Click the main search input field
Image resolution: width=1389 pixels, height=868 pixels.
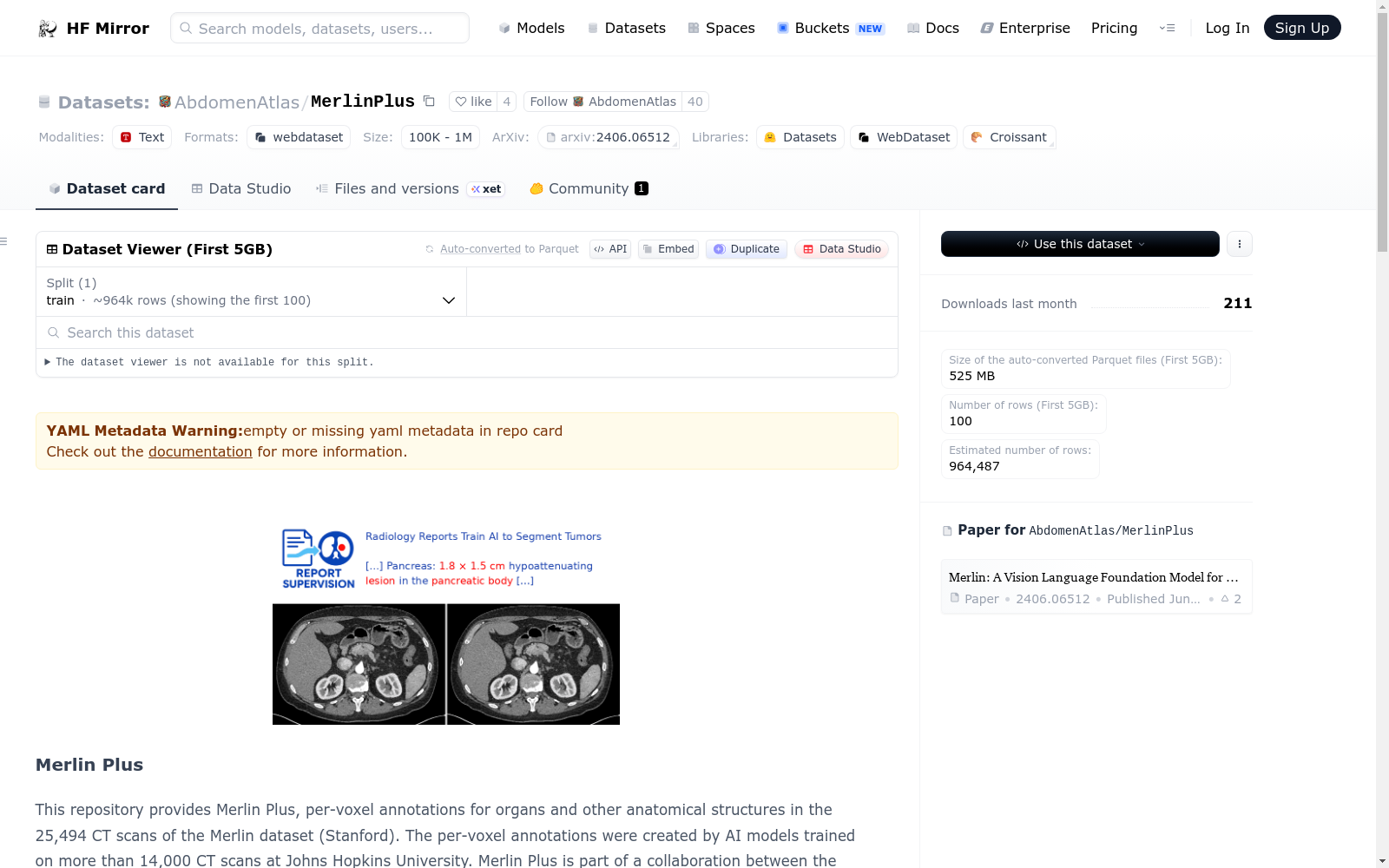[319, 28]
